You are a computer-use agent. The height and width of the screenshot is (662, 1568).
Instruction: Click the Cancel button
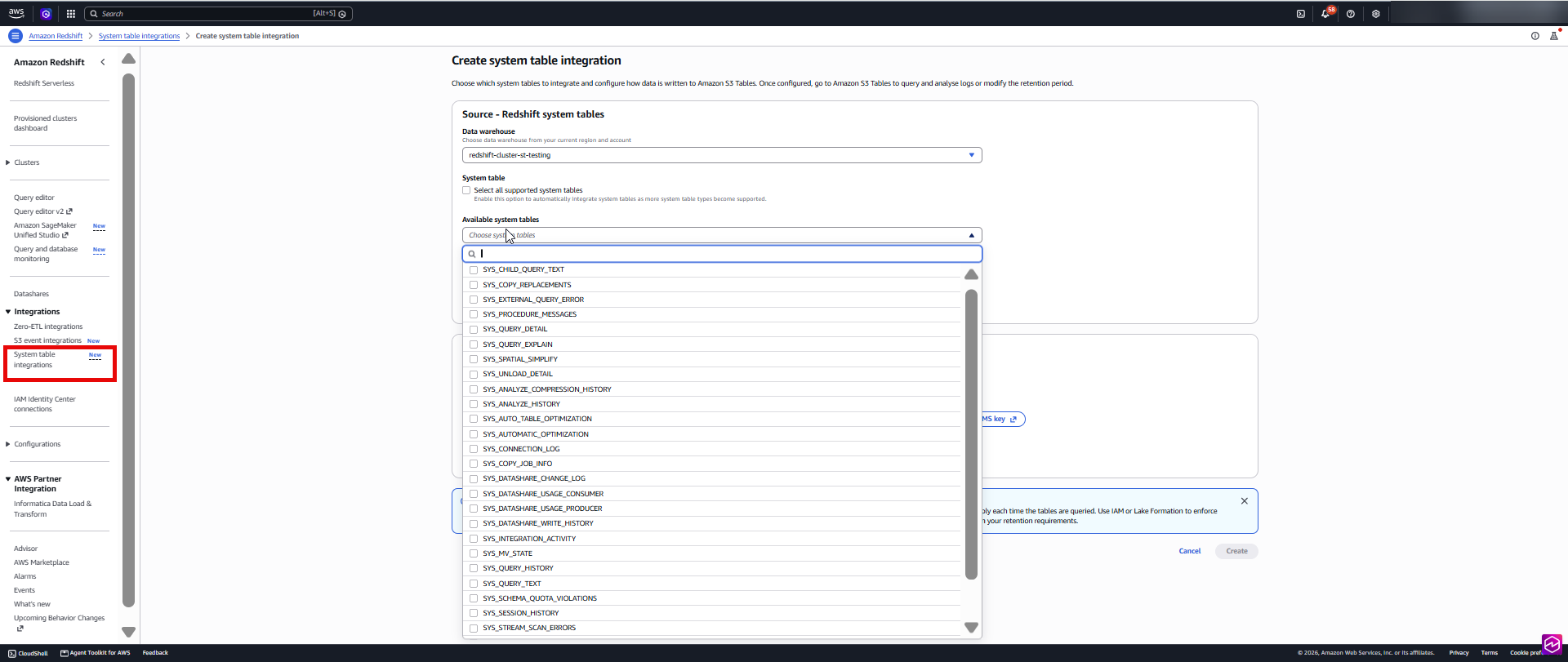[1190, 551]
